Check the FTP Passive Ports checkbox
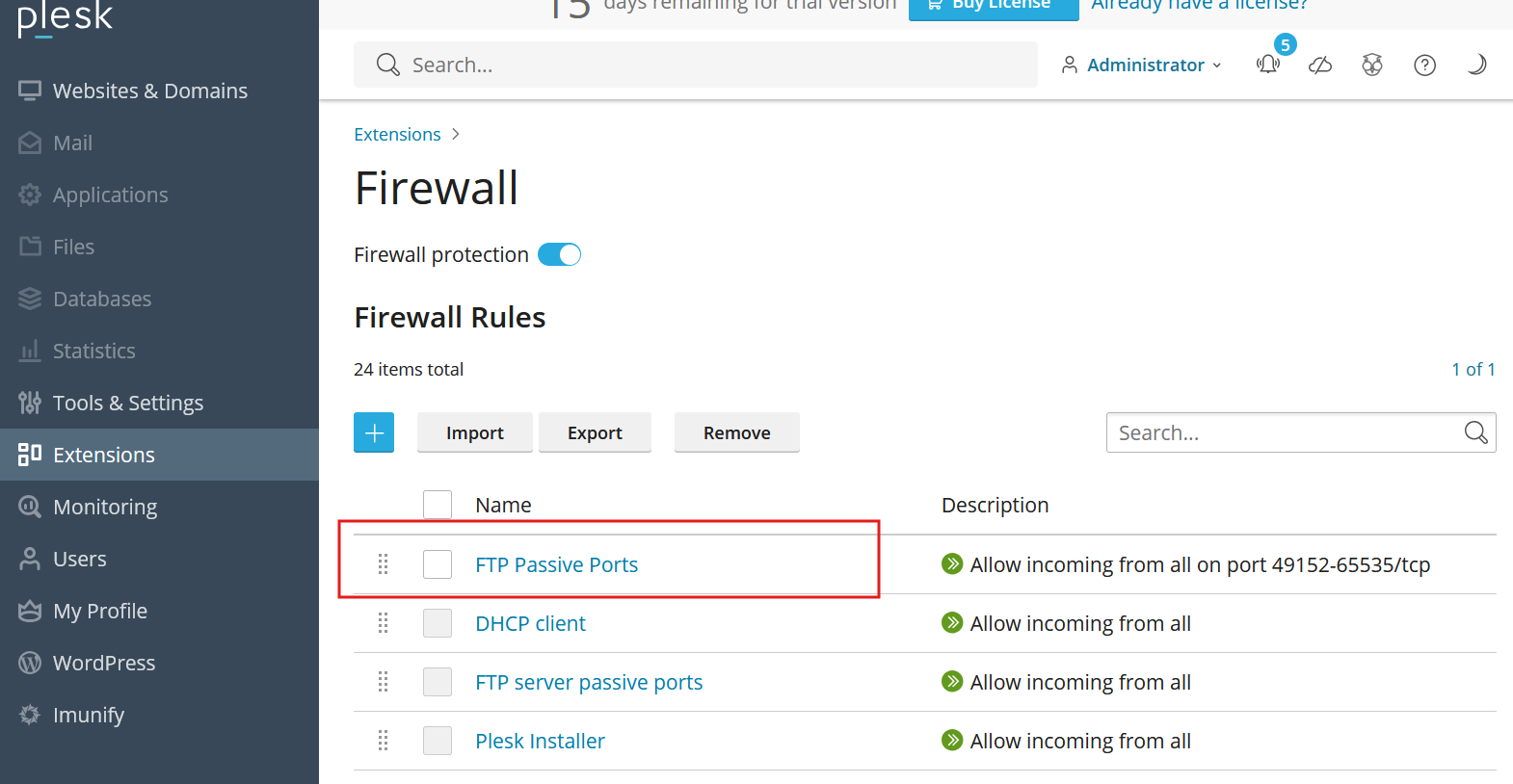 pos(438,564)
